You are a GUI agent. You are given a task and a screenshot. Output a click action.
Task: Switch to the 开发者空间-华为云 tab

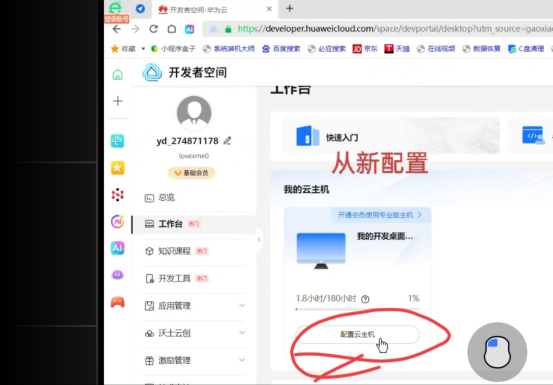(215, 9)
